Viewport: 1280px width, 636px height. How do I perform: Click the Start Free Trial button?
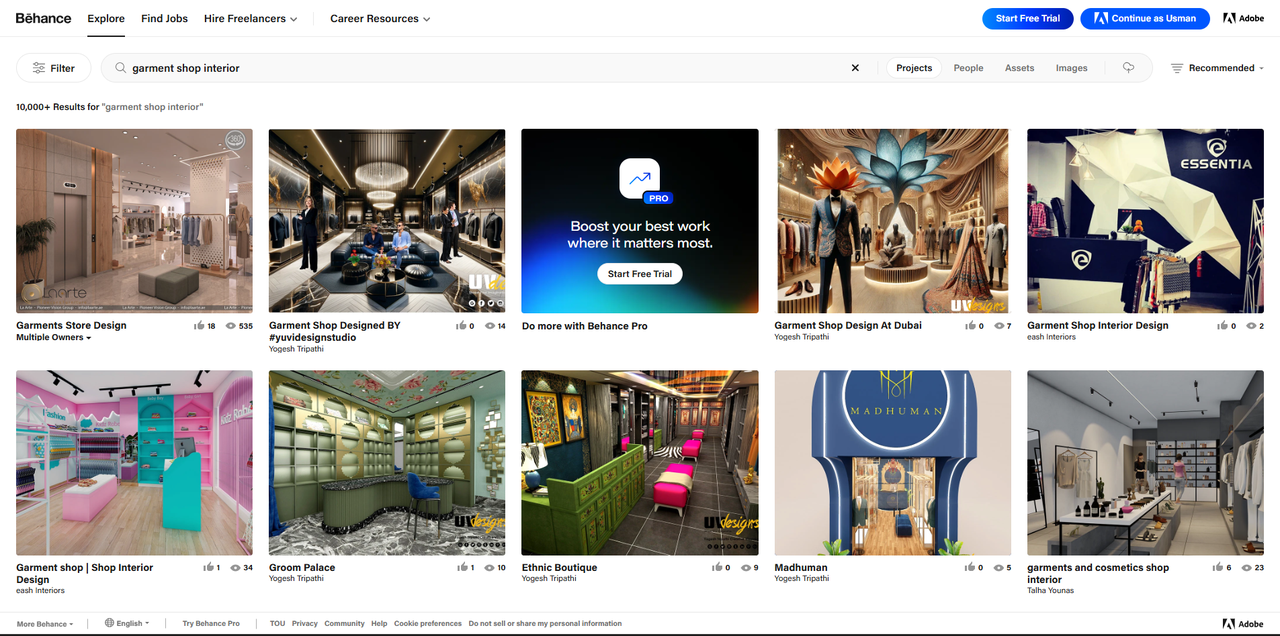1027,17
